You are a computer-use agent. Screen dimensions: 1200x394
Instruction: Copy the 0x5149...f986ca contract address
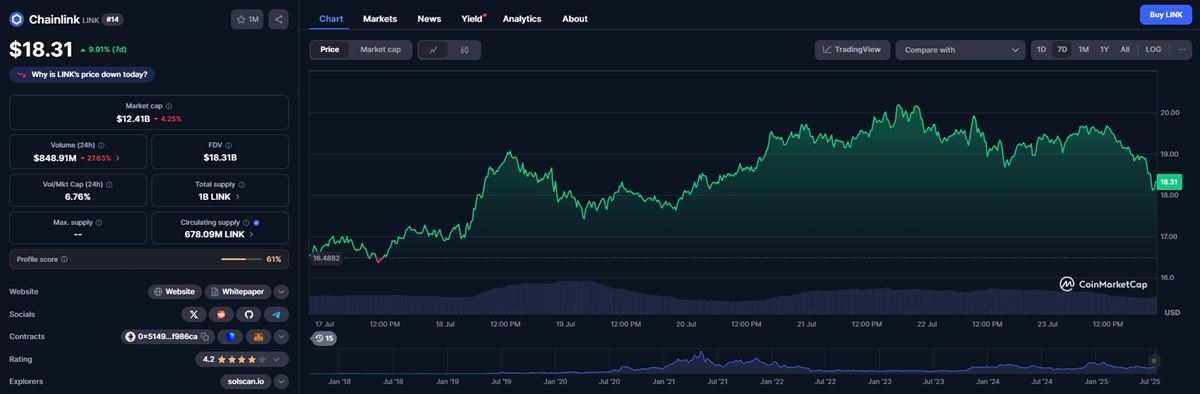205,337
